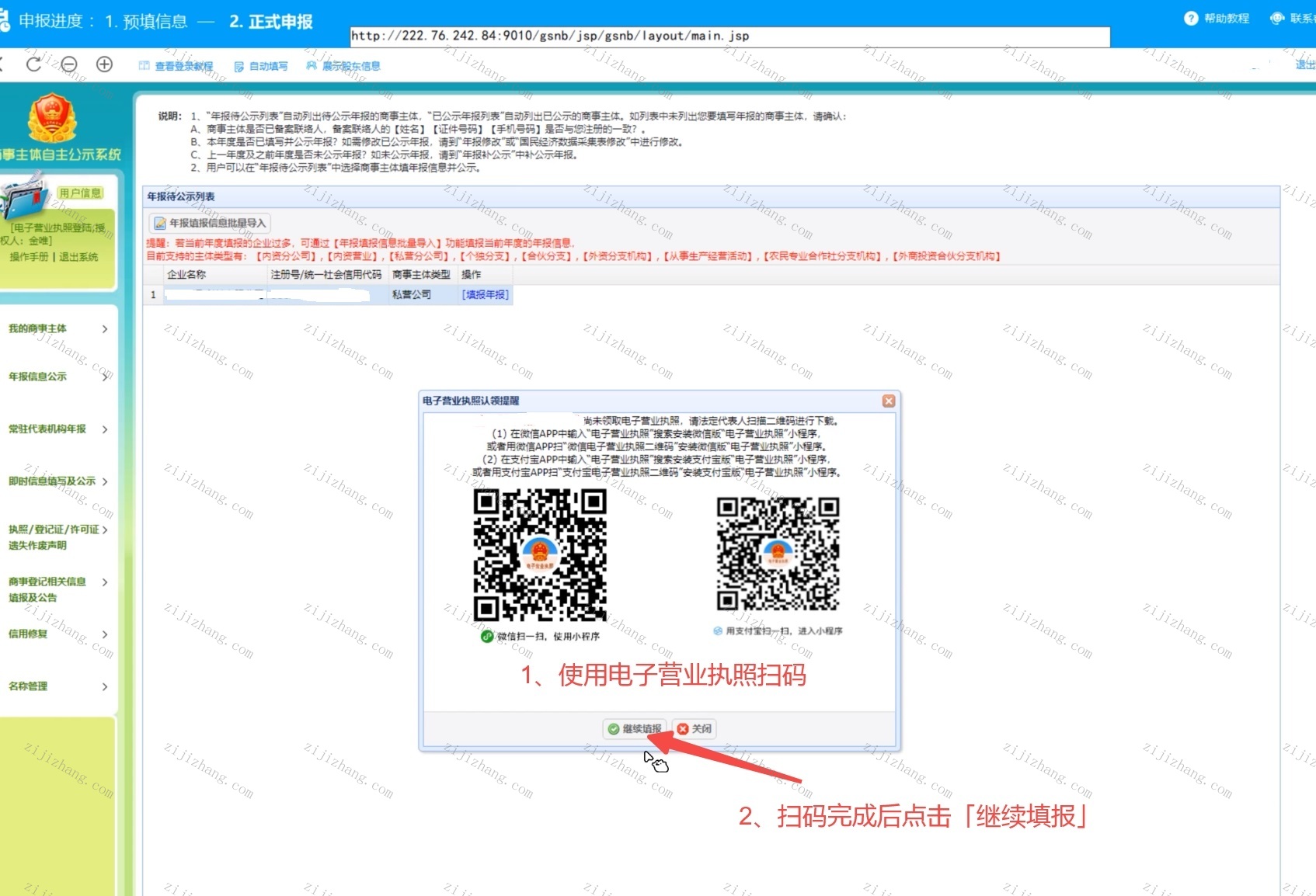Click 年报待公示列表 panel title

pos(181,196)
